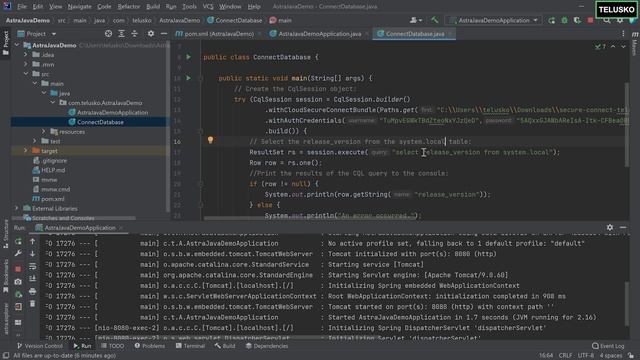
Task: Click Select Opened File target icon in Project panel
Action: [x=108, y=34]
